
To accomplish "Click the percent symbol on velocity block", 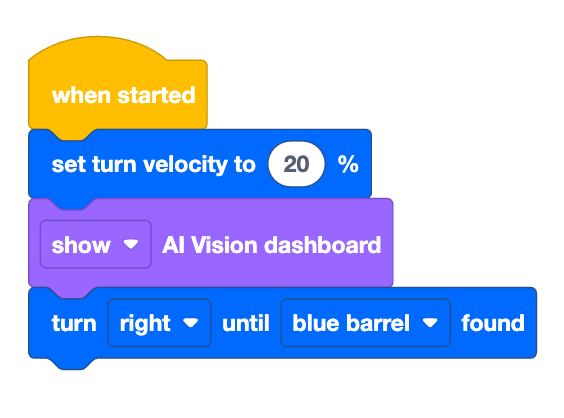I will pos(348,164).
